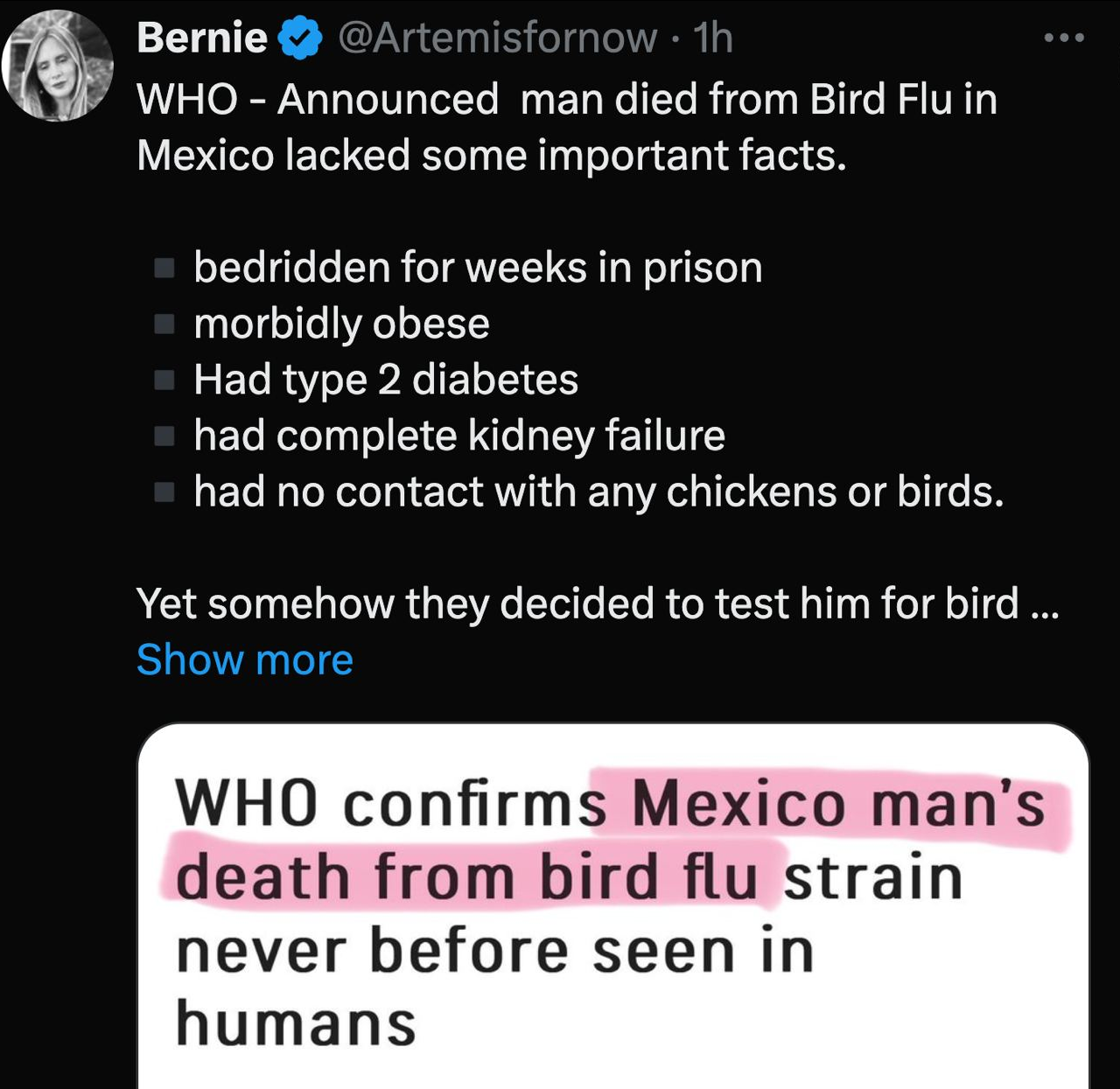This screenshot has height=1089, width=1120.
Task: Open the WHO confirms article card image
Action: coord(612,910)
